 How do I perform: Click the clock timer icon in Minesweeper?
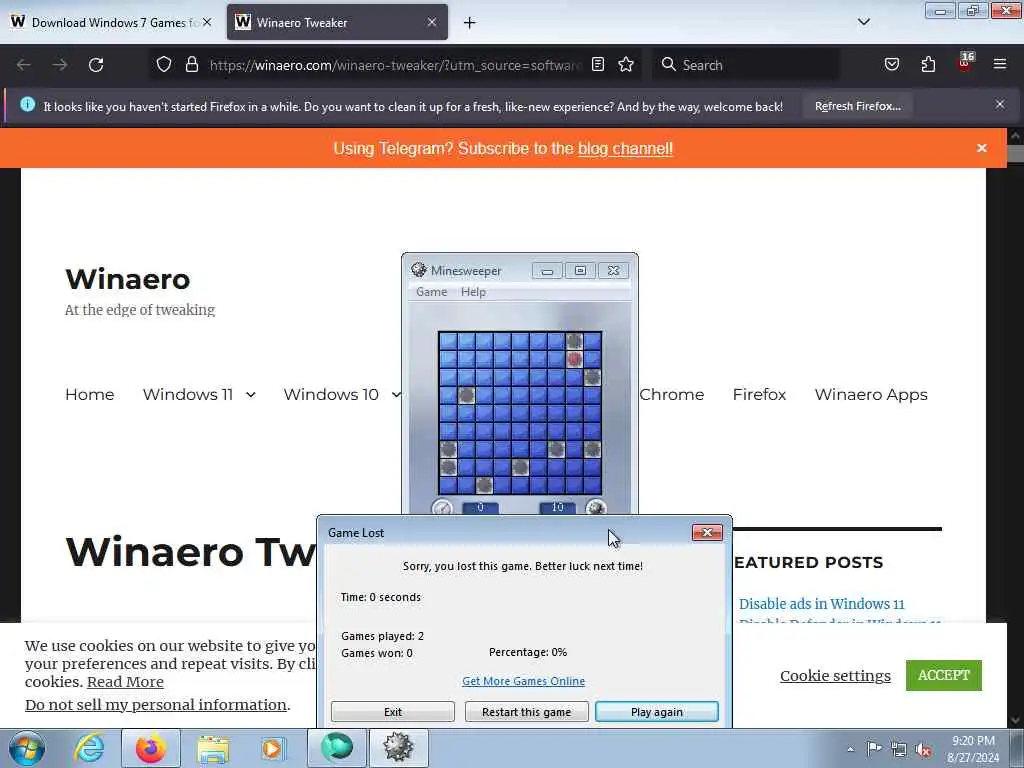[442, 507]
